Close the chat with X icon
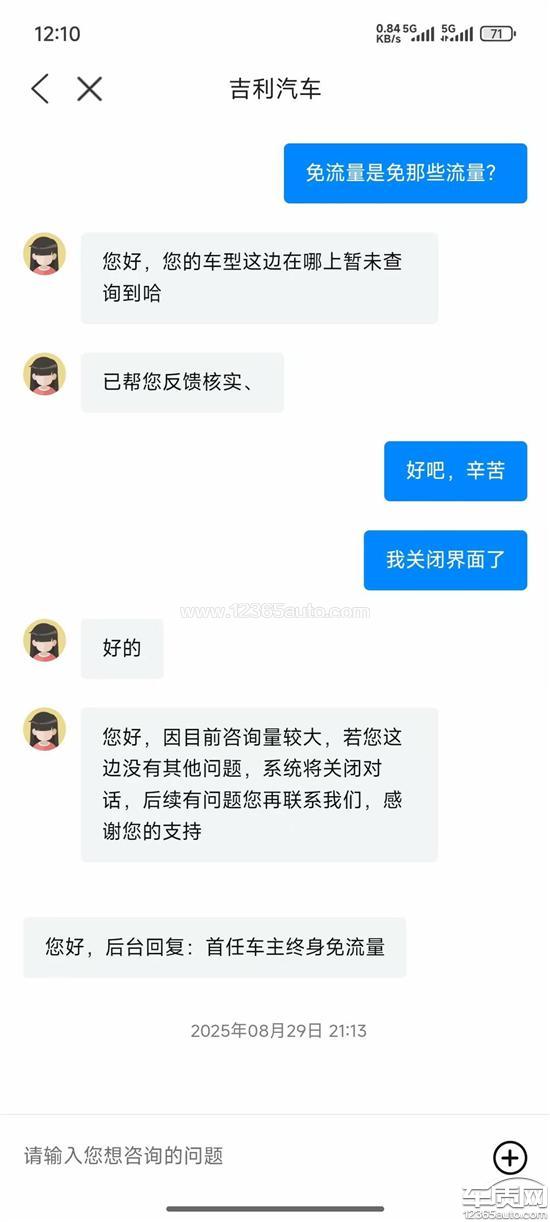 pyautogui.click(x=90, y=89)
